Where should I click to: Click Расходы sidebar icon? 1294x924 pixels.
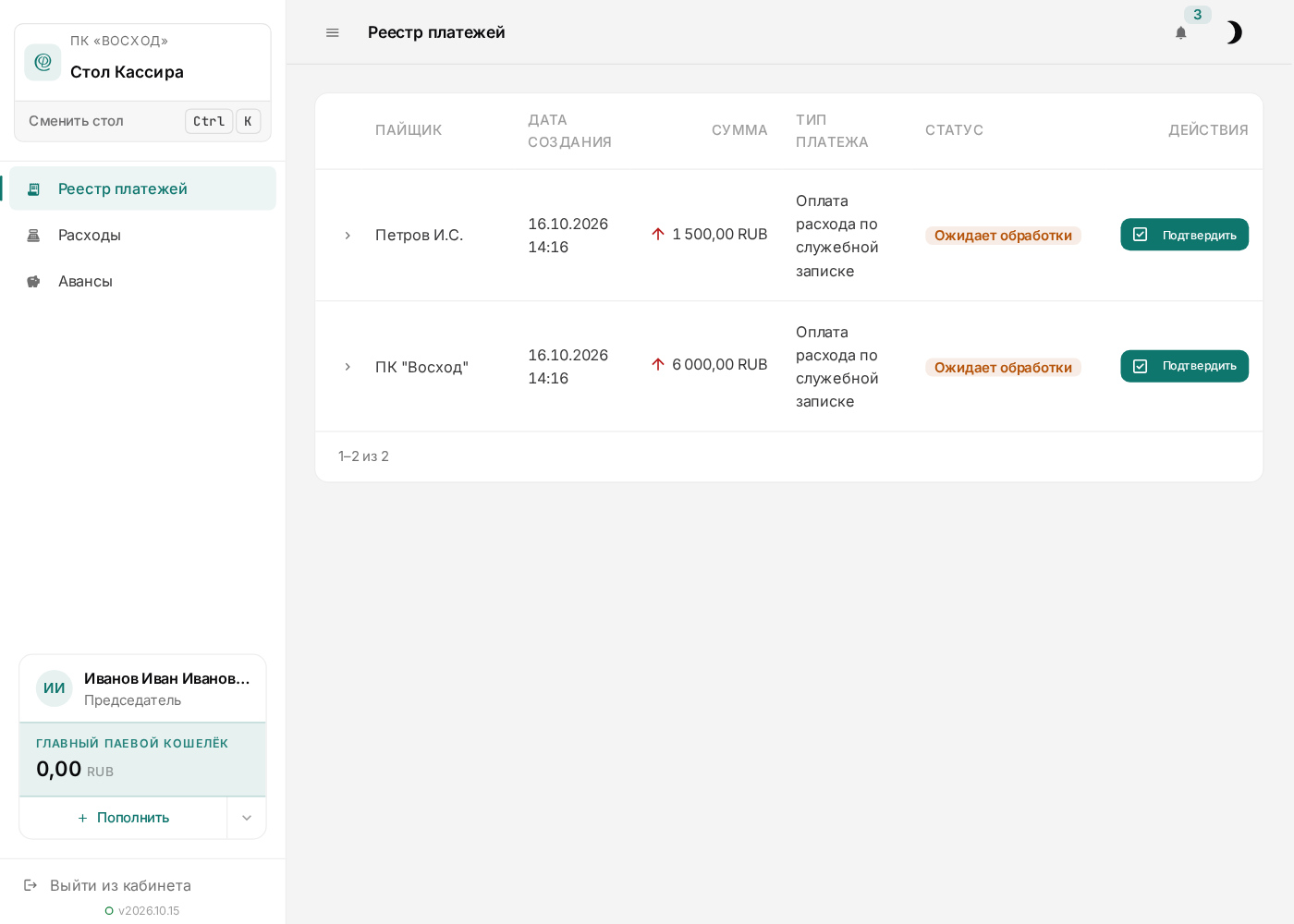(33, 235)
